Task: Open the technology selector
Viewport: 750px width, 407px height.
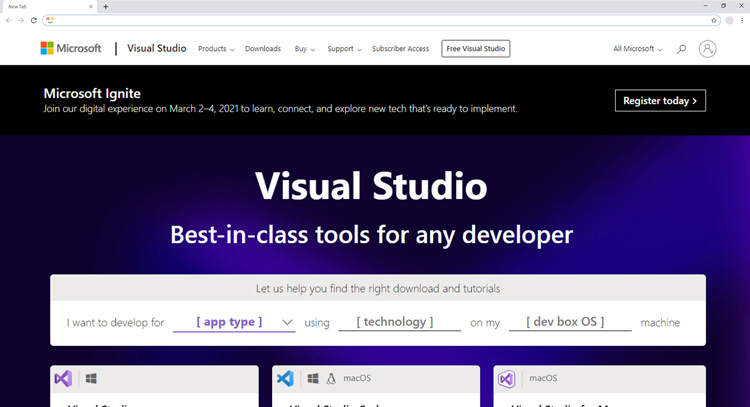Action: [x=399, y=322]
